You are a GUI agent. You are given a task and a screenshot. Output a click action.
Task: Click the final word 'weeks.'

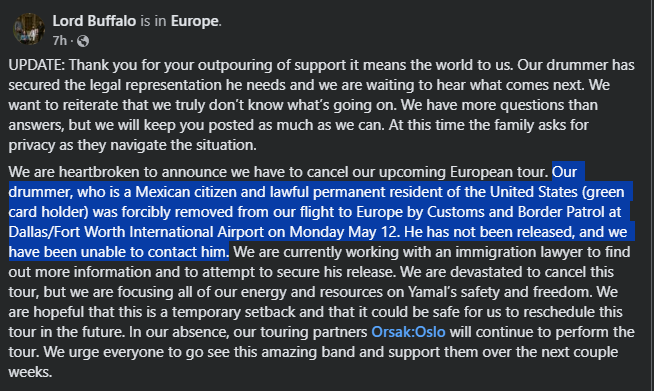30,372
